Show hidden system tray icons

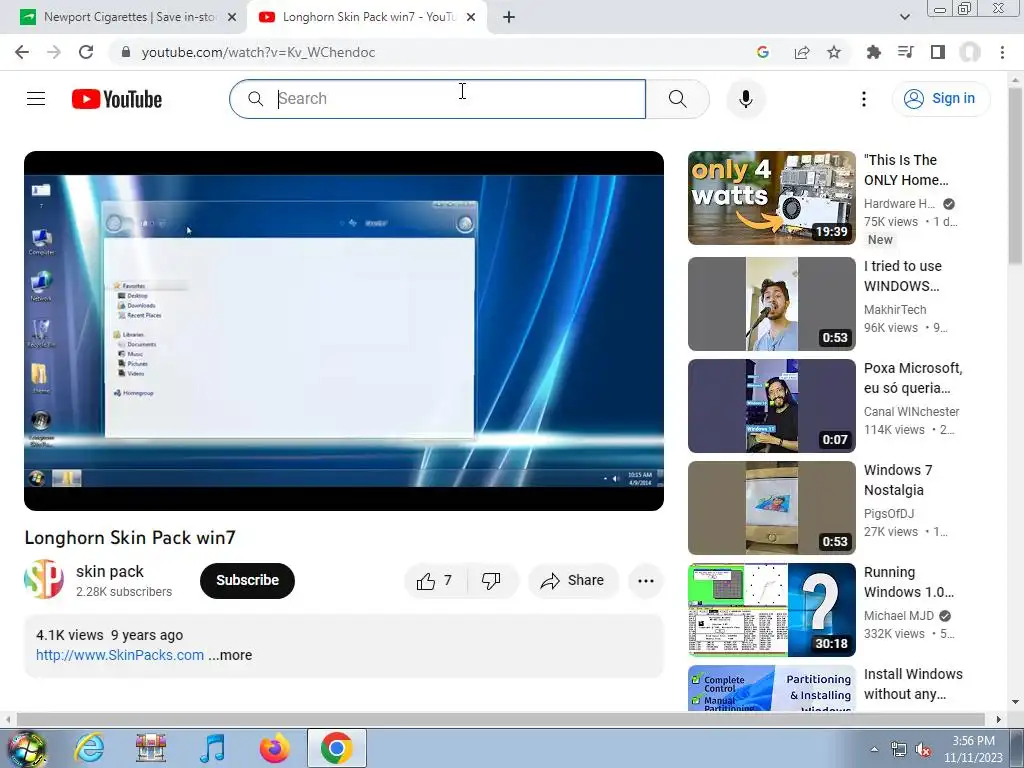(874, 749)
